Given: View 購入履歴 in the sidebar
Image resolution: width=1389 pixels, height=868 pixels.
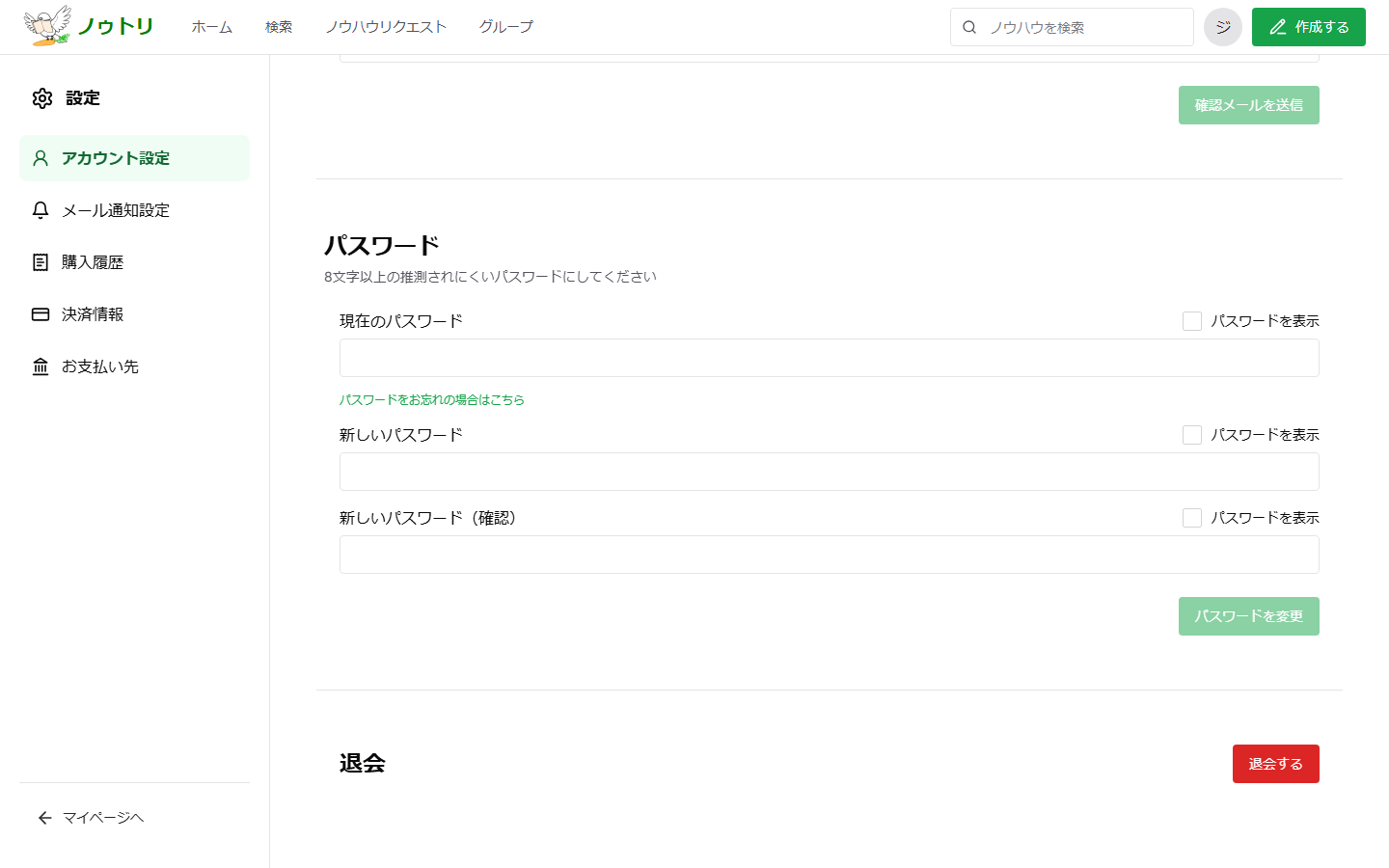Looking at the screenshot, I should tap(134, 262).
